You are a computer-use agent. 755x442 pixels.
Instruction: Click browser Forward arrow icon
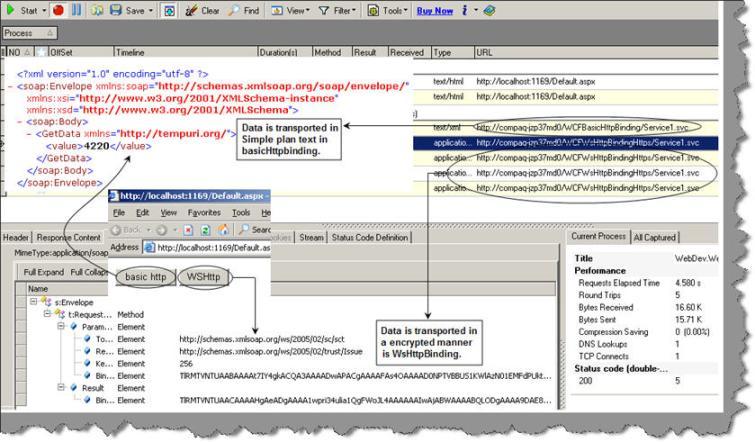pyautogui.click(x=161, y=230)
